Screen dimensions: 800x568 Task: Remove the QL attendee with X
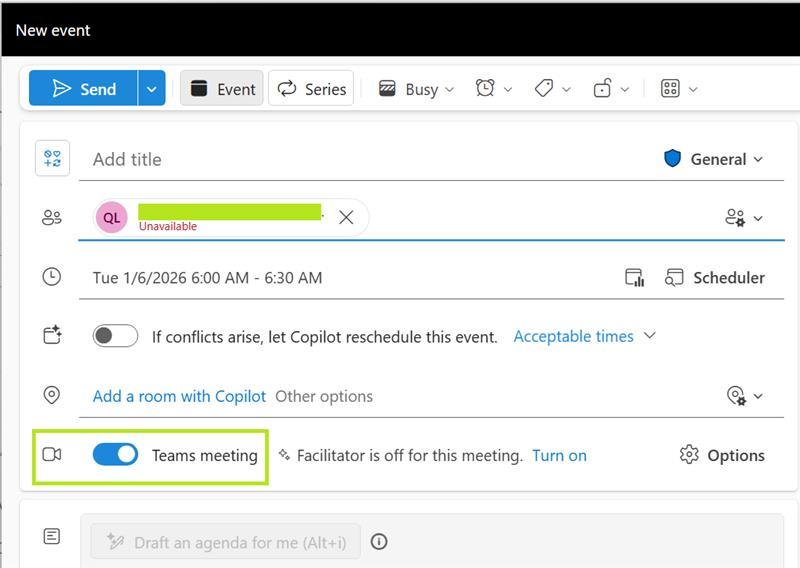click(346, 218)
